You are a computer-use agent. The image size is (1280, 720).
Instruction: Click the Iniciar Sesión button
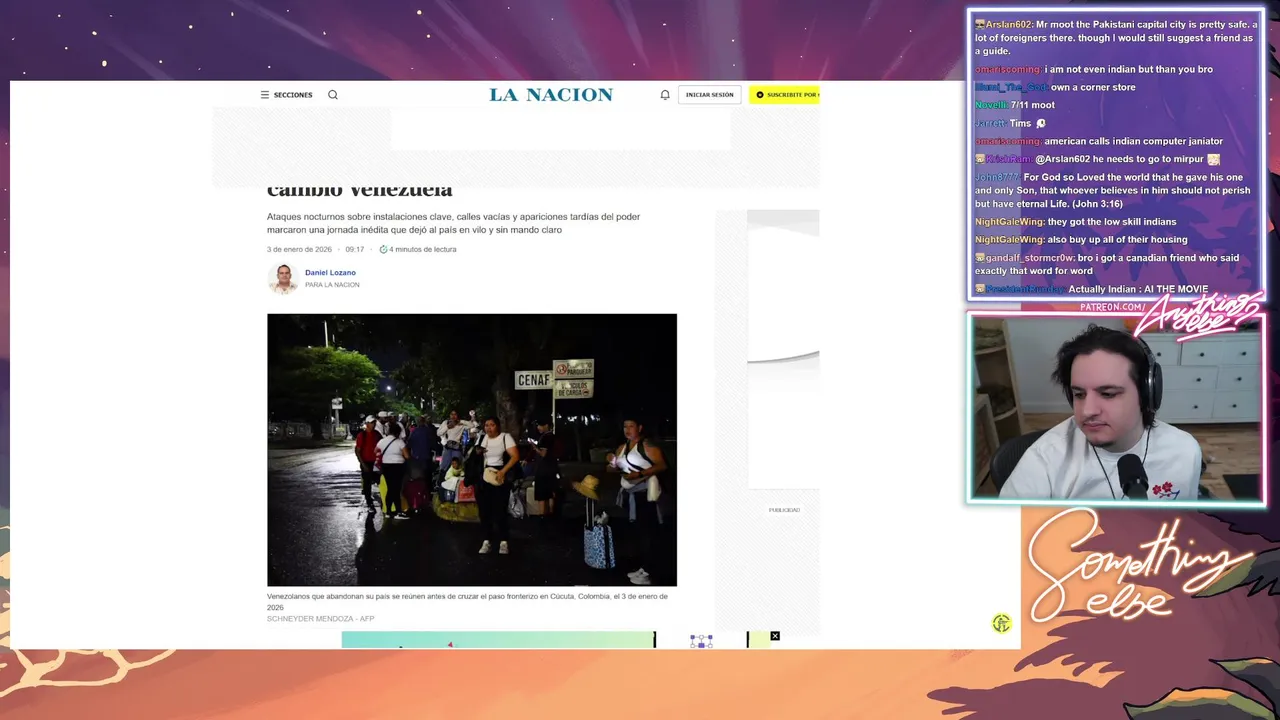click(x=709, y=95)
